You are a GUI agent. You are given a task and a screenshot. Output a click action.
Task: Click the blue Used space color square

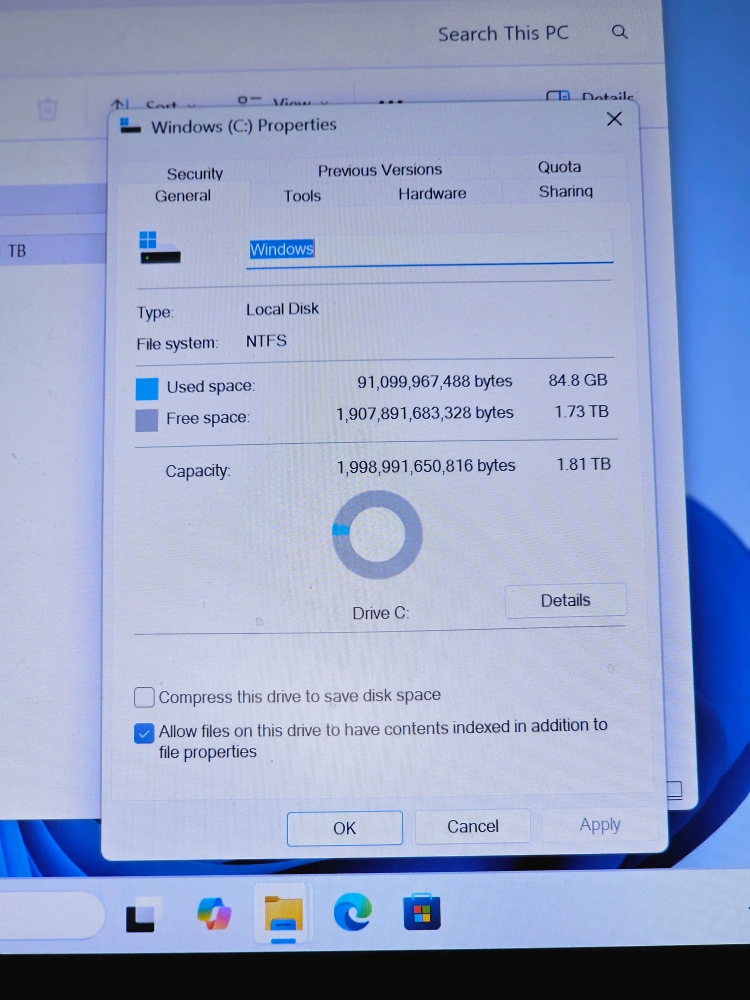pos(147,387)
